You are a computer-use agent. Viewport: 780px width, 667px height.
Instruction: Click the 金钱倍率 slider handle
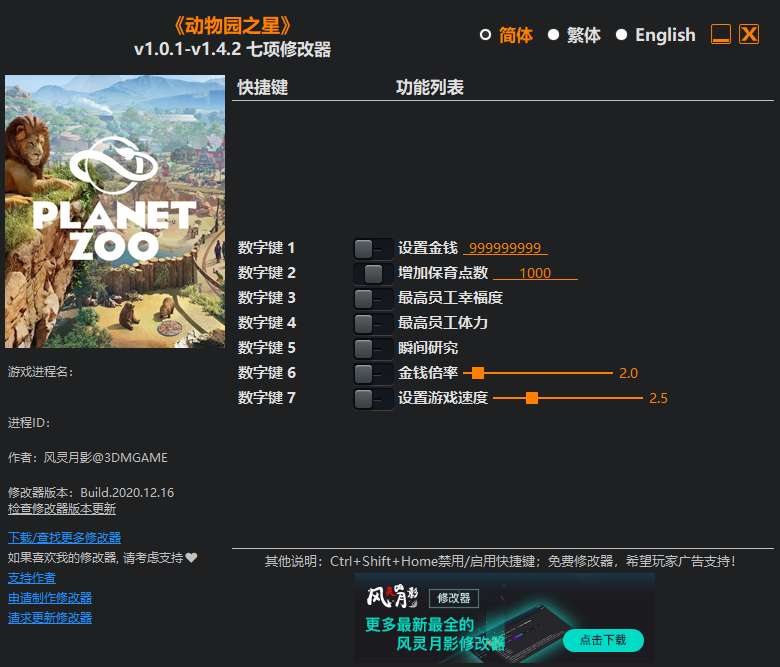(x=478, y=373)
